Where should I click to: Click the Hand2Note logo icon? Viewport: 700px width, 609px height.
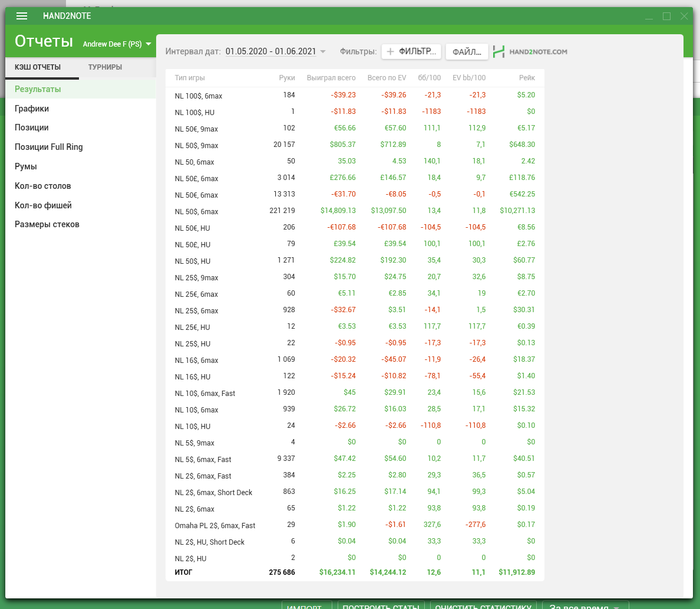[x=499, y=51]
